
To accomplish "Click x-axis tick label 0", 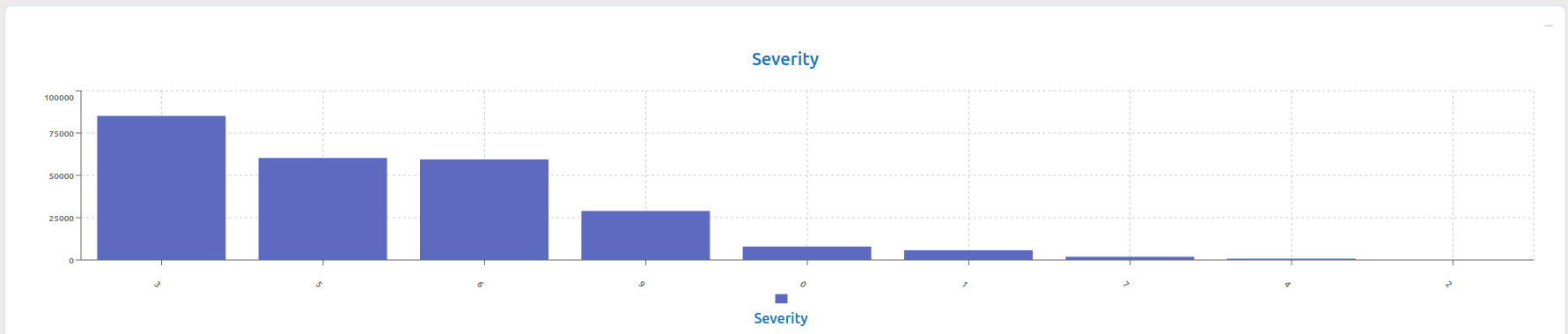I will (x=803, y=285).
